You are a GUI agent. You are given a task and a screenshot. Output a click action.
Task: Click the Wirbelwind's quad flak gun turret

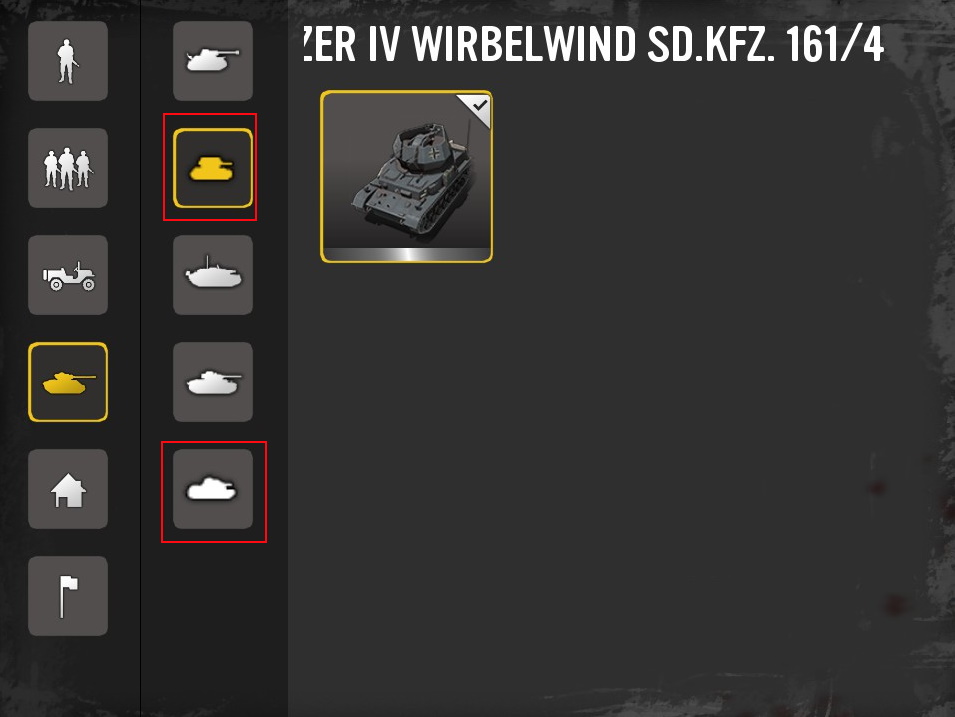[426, 146]
